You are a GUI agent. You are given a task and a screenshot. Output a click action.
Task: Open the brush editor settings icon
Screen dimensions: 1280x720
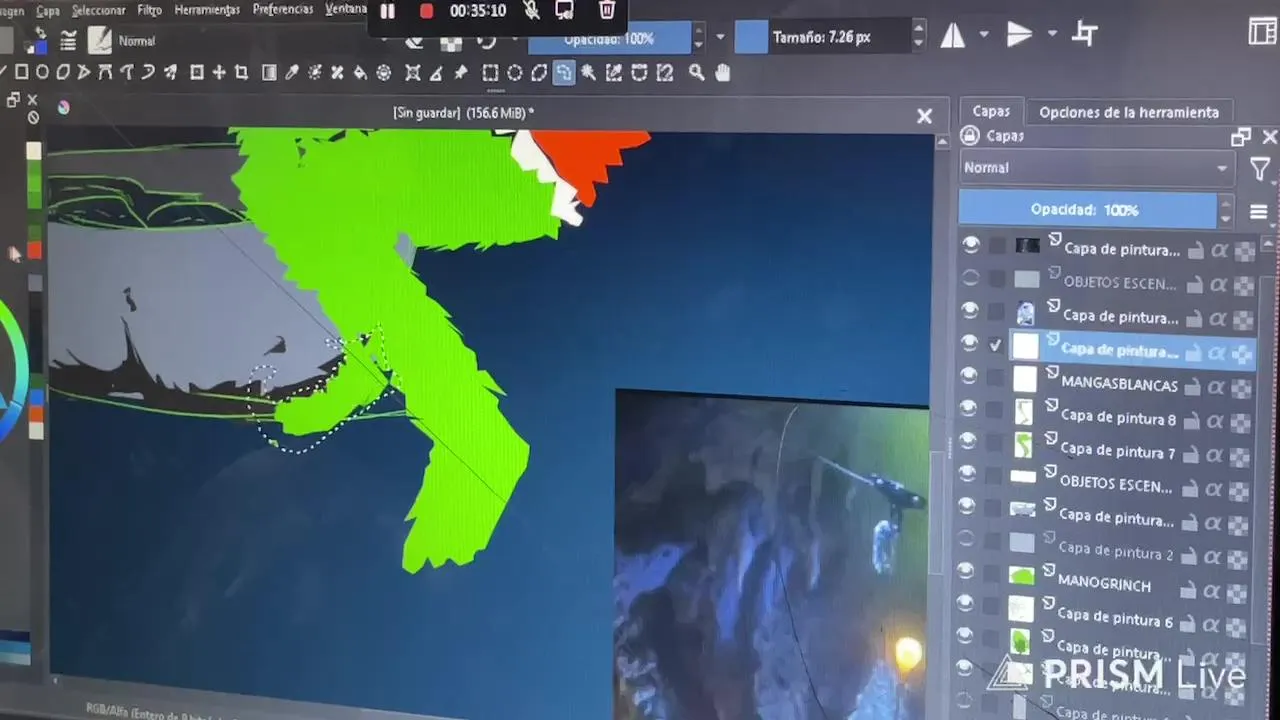tap(68, 41)
